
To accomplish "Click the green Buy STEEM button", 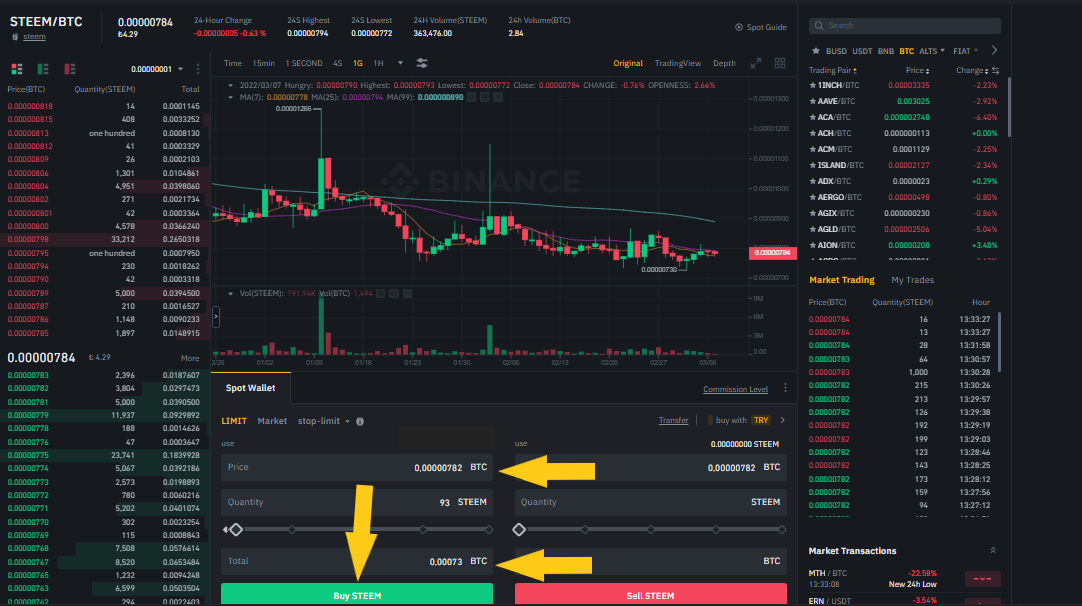I will click(357, 595).
